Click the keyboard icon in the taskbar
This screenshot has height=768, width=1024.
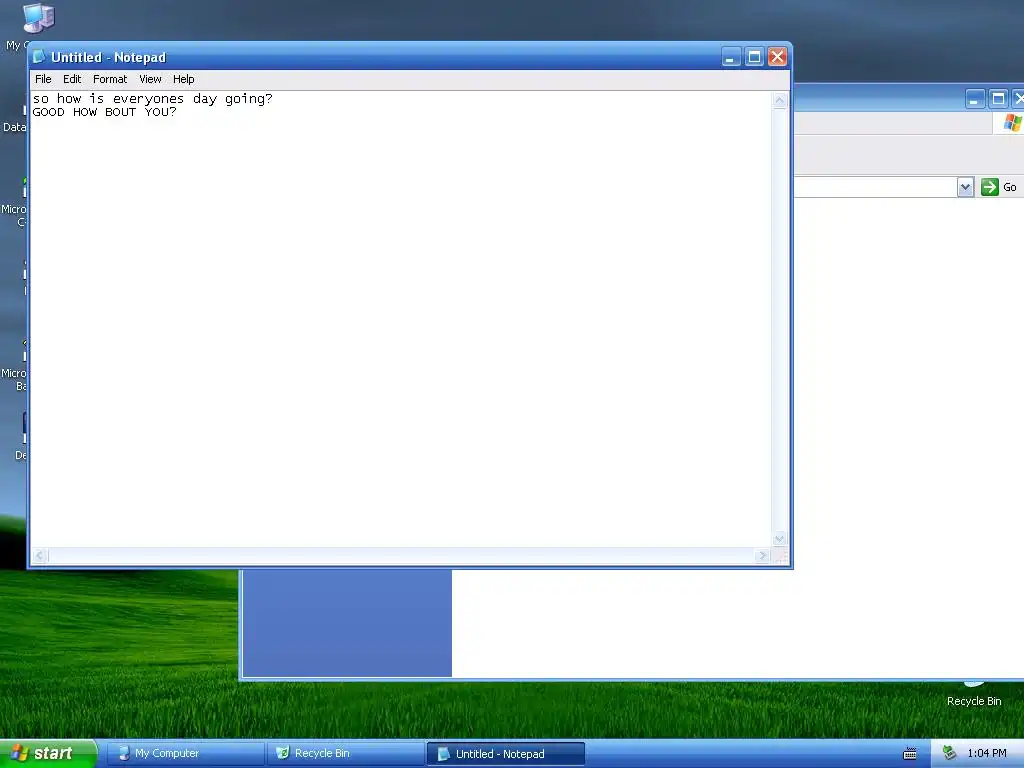pos(910,754)
